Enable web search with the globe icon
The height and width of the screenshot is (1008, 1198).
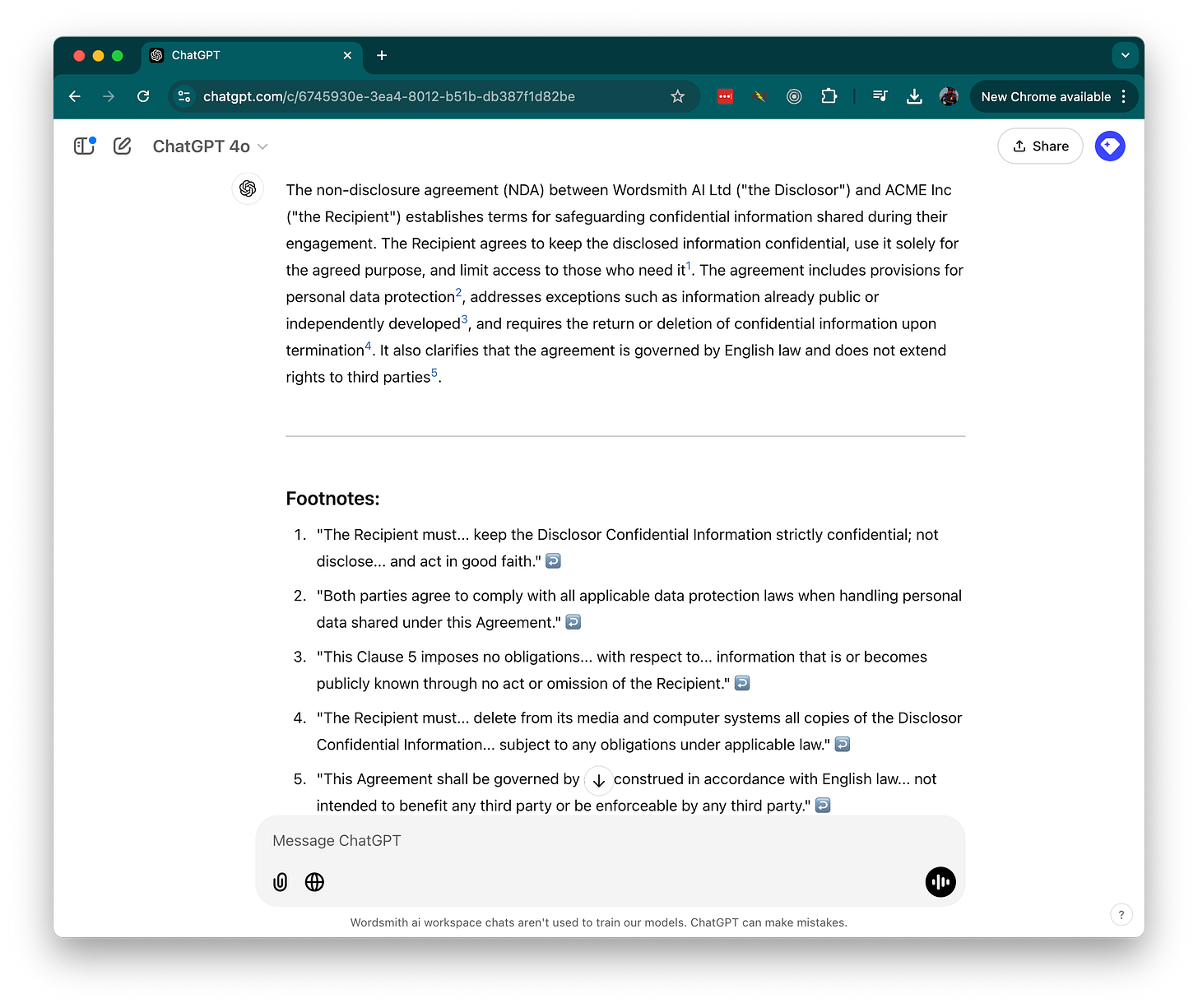point(314,881)
